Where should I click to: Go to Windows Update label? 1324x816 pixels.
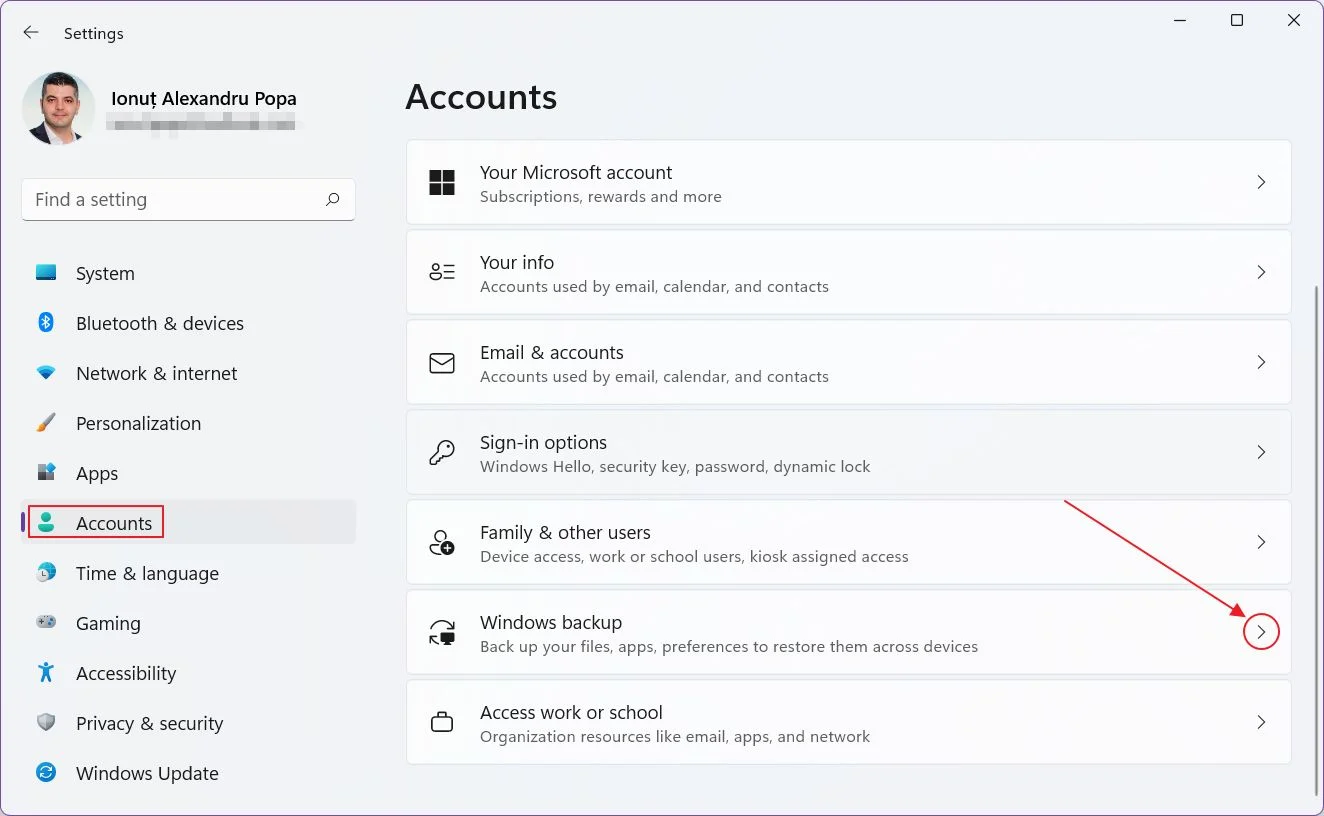coord(147,773)
